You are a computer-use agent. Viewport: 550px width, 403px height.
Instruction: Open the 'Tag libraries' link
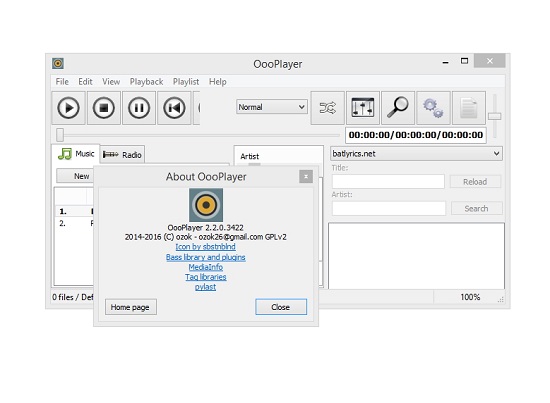pos(206,277)
